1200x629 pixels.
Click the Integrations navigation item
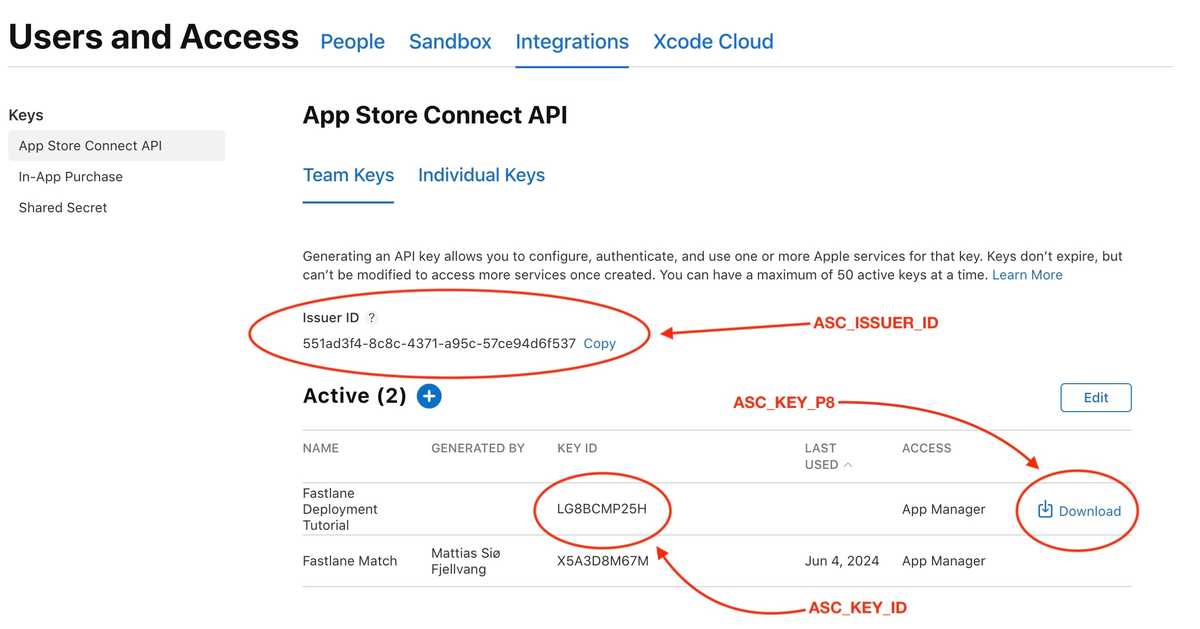coord(572,41)
